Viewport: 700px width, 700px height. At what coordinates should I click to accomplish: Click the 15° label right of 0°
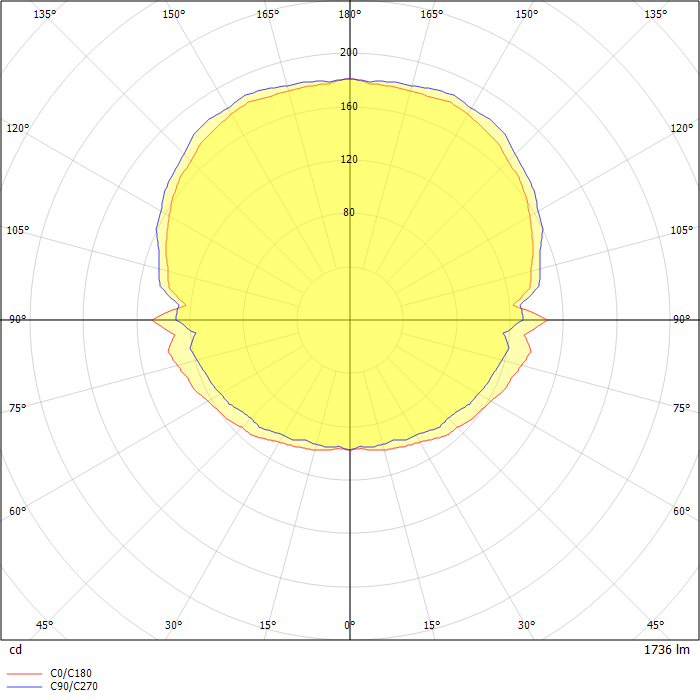click(x=432, y=625)
